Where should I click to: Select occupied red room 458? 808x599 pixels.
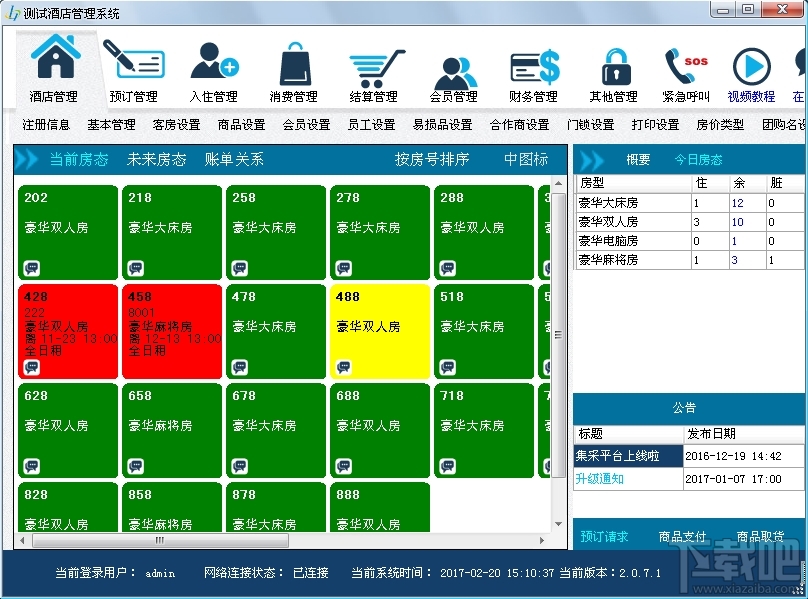(172, 331)
